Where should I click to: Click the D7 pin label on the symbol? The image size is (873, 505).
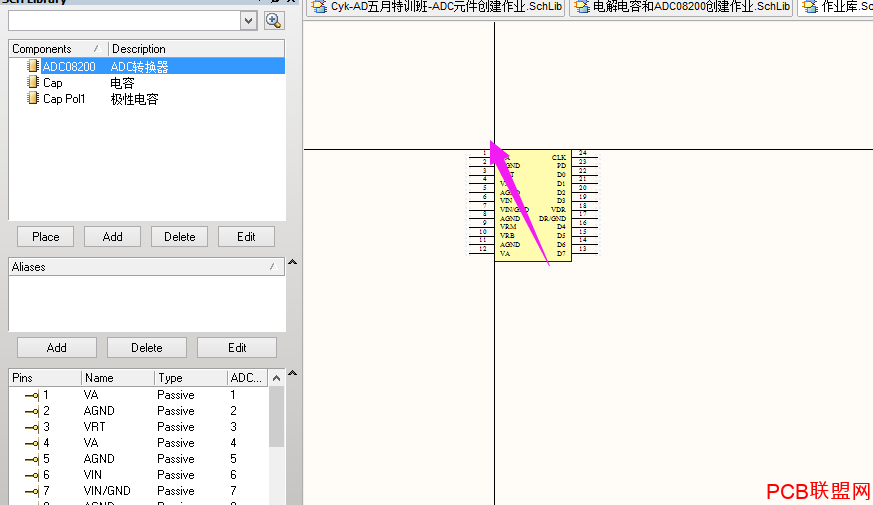(561, 253)
